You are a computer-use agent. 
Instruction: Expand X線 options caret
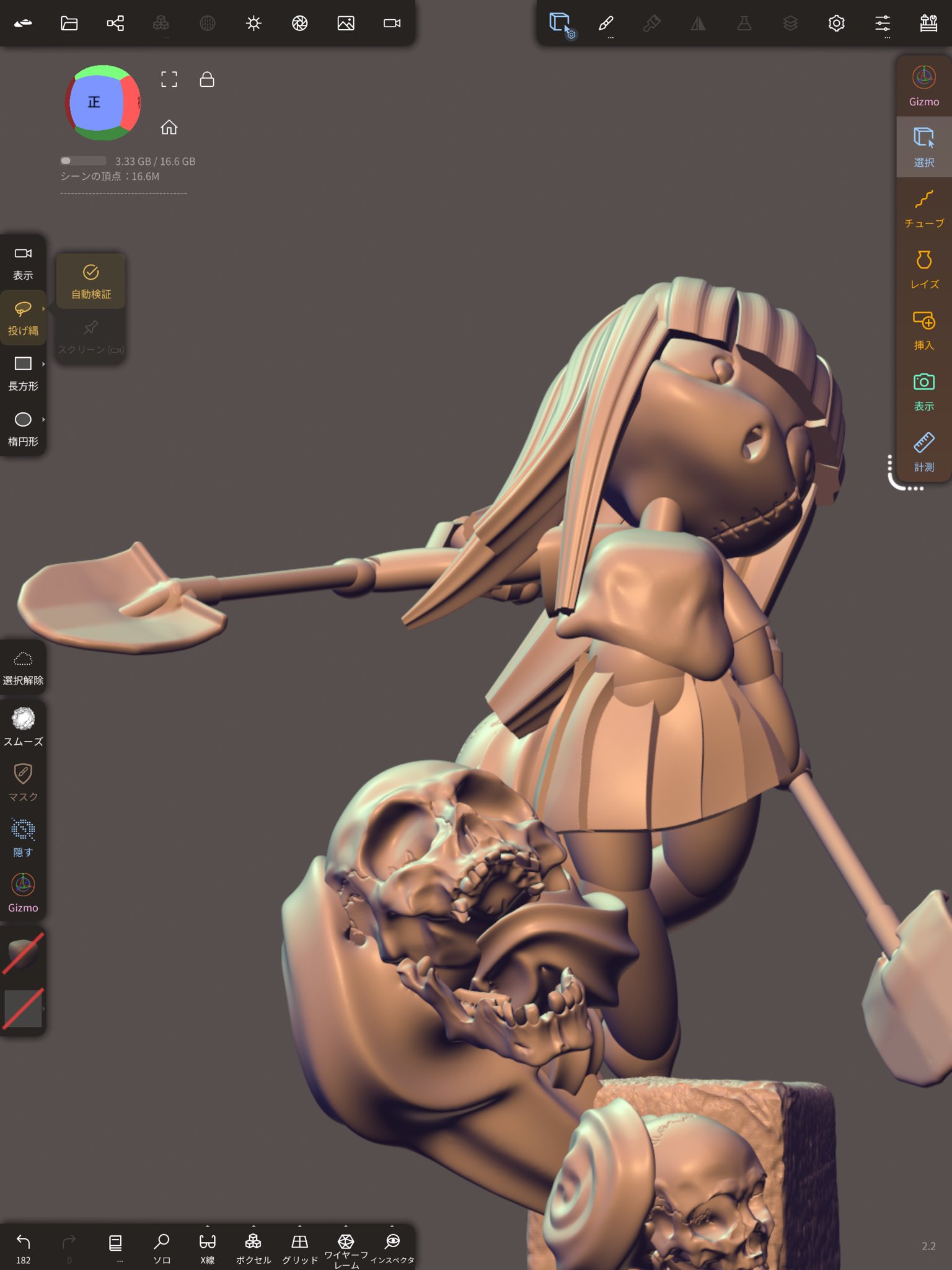pyautogui.click(x=208, y=1226)
